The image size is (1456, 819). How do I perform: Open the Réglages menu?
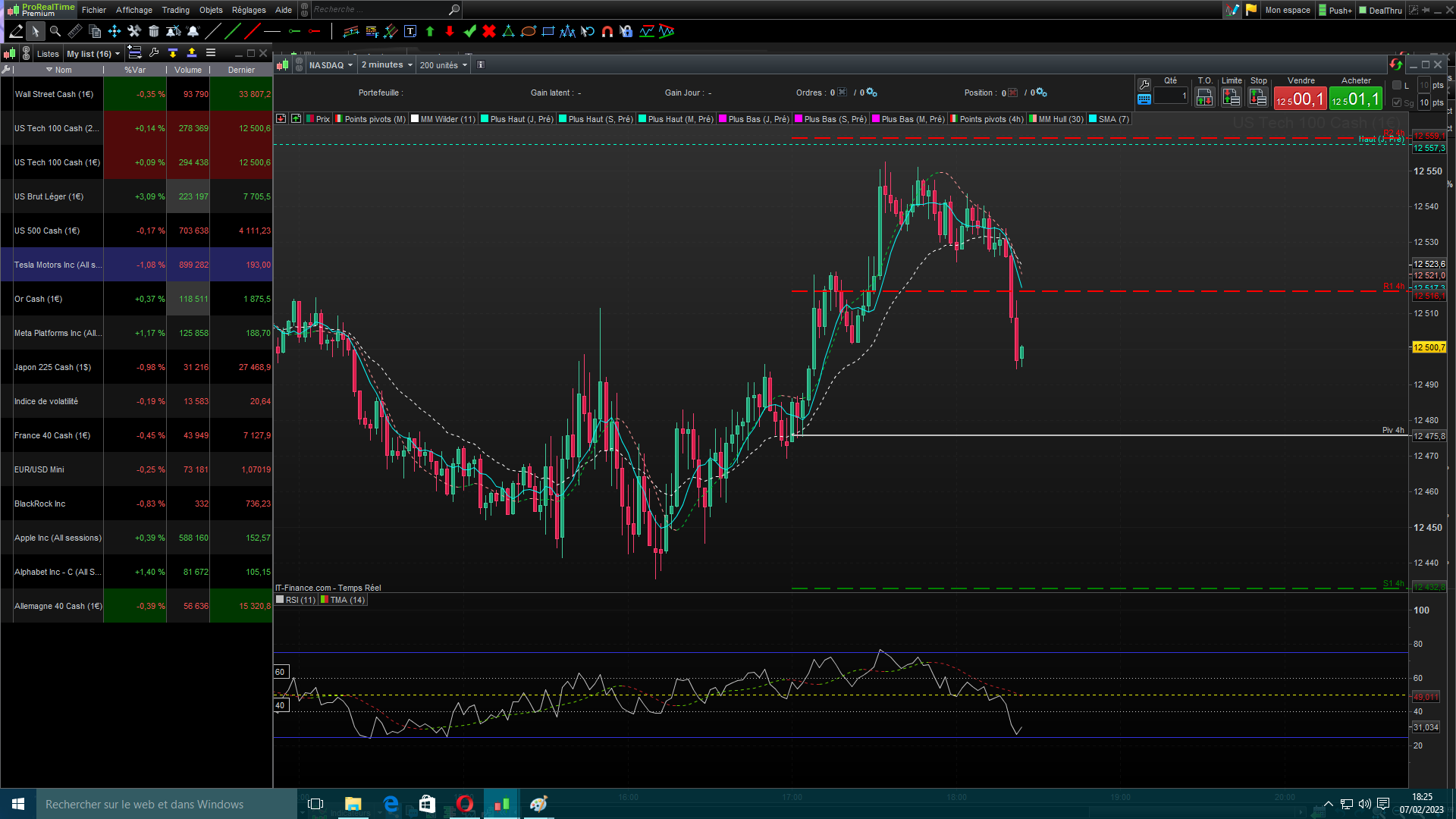(x=249, y=10)
